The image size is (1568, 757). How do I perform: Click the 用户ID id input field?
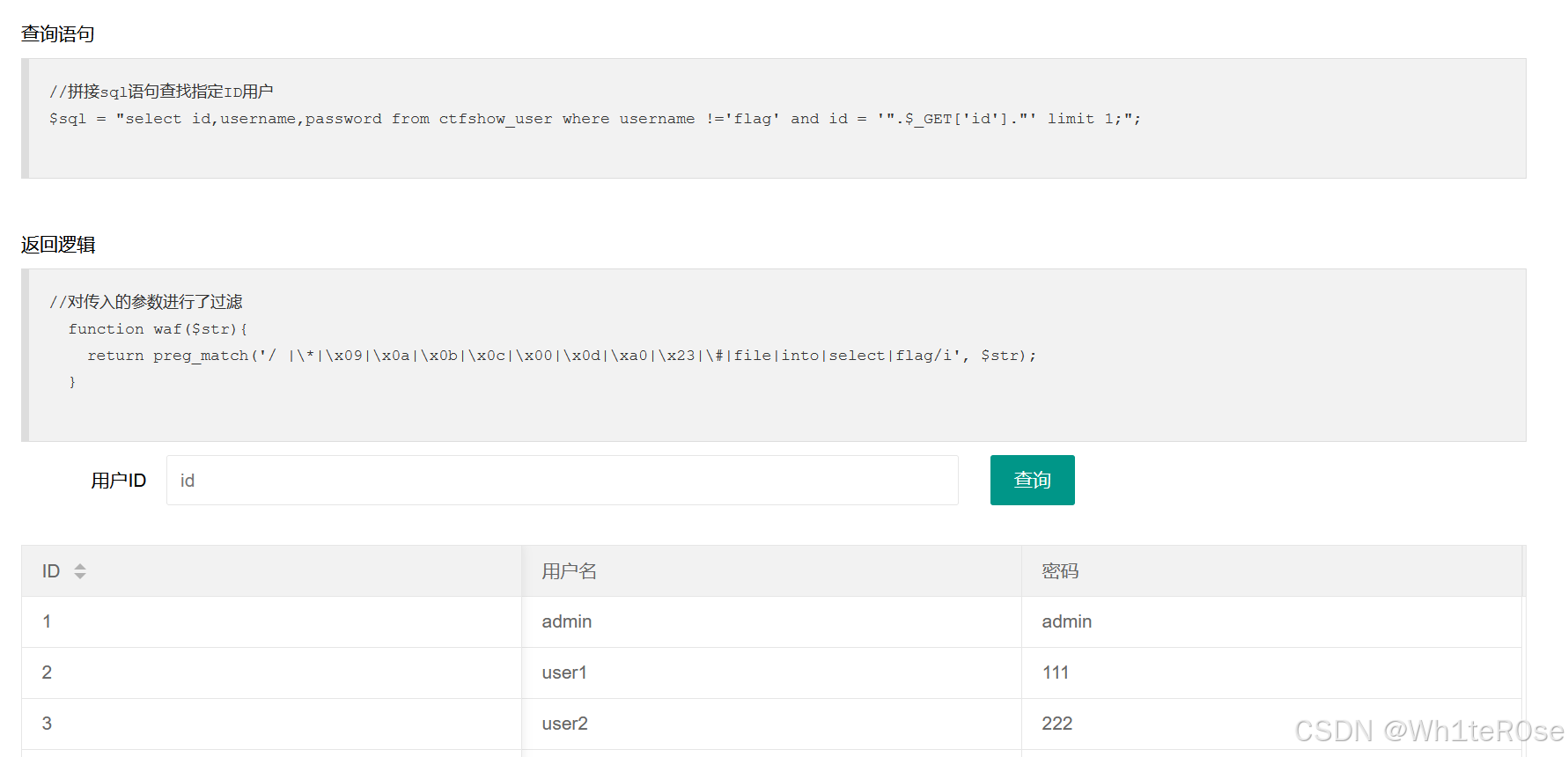pyautogui.click(x=562, y=480)
